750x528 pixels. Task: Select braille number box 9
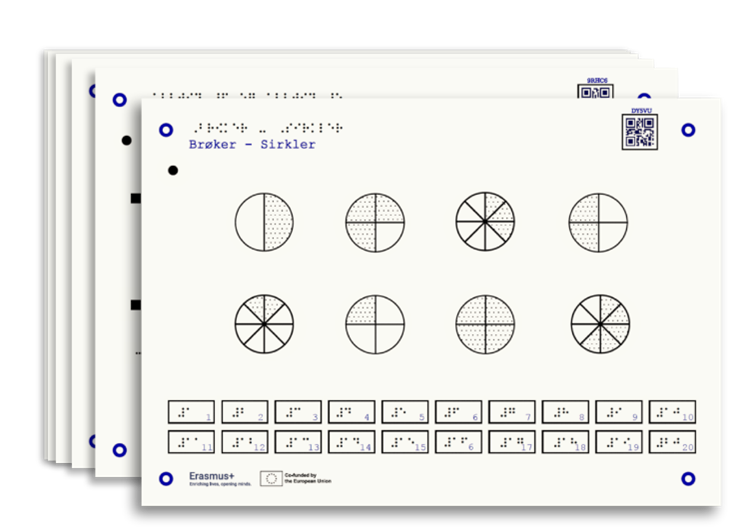click(619, 412)
